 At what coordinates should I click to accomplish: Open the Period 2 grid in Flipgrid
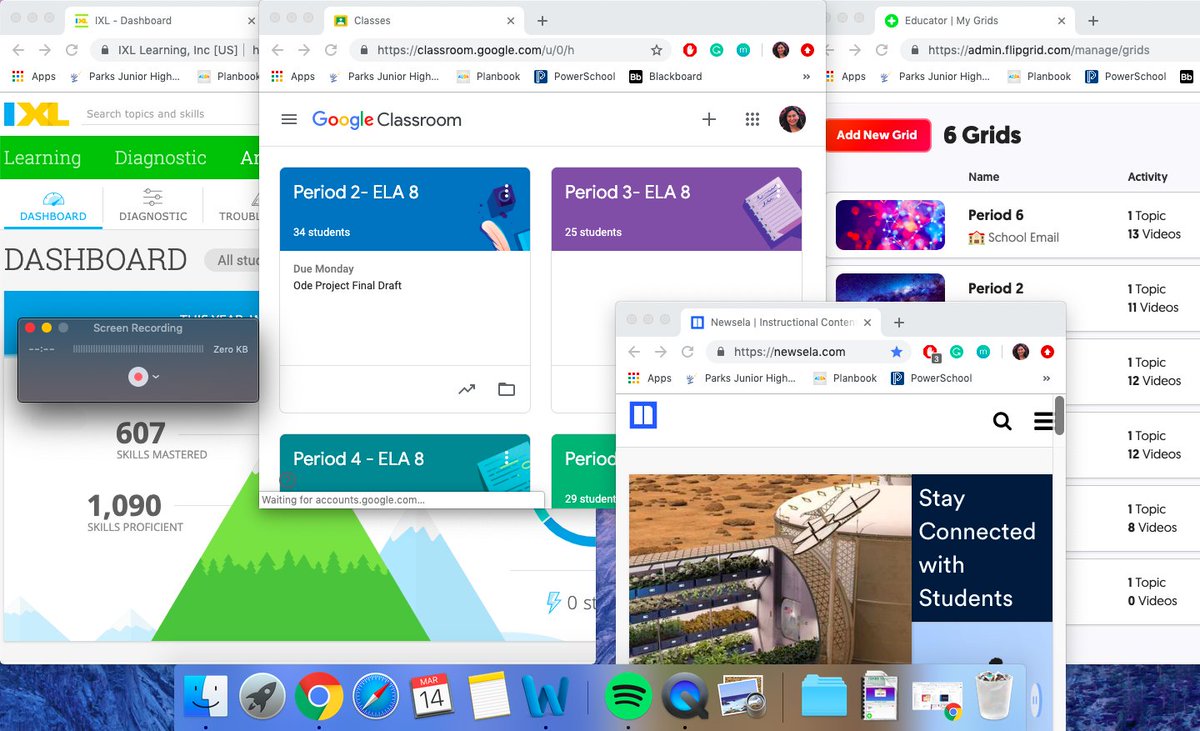[995, 288]
